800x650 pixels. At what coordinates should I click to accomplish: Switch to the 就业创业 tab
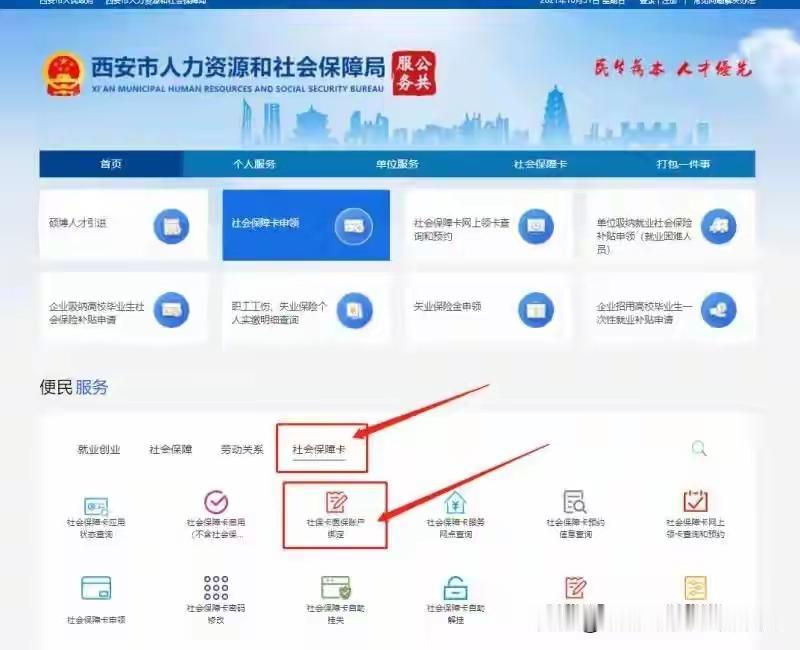(98, 449)
